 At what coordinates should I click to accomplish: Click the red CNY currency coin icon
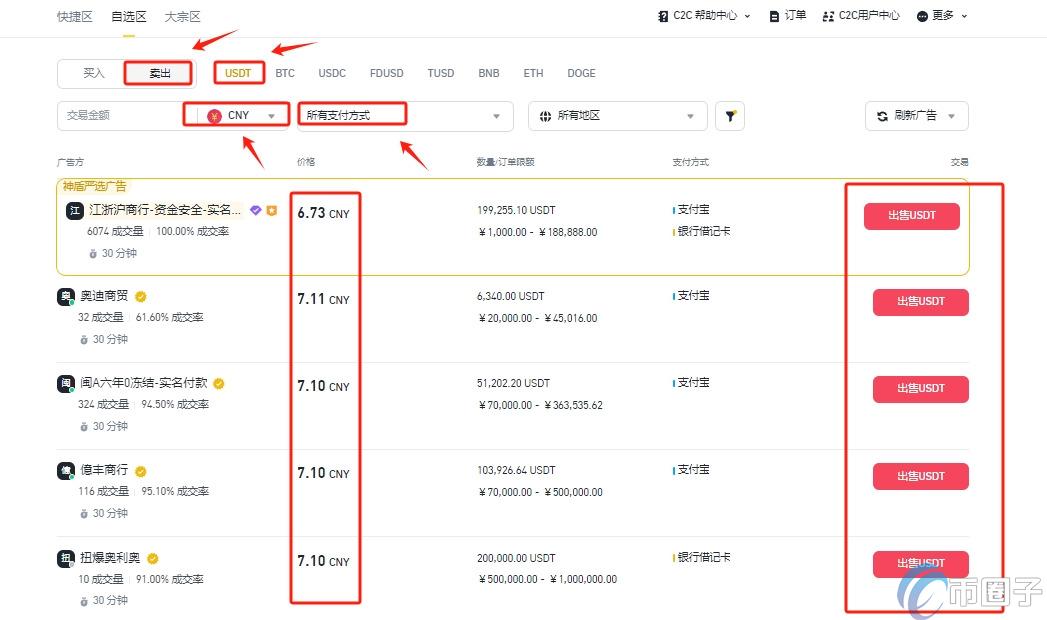pyautogui.click(x=214, y=116)
